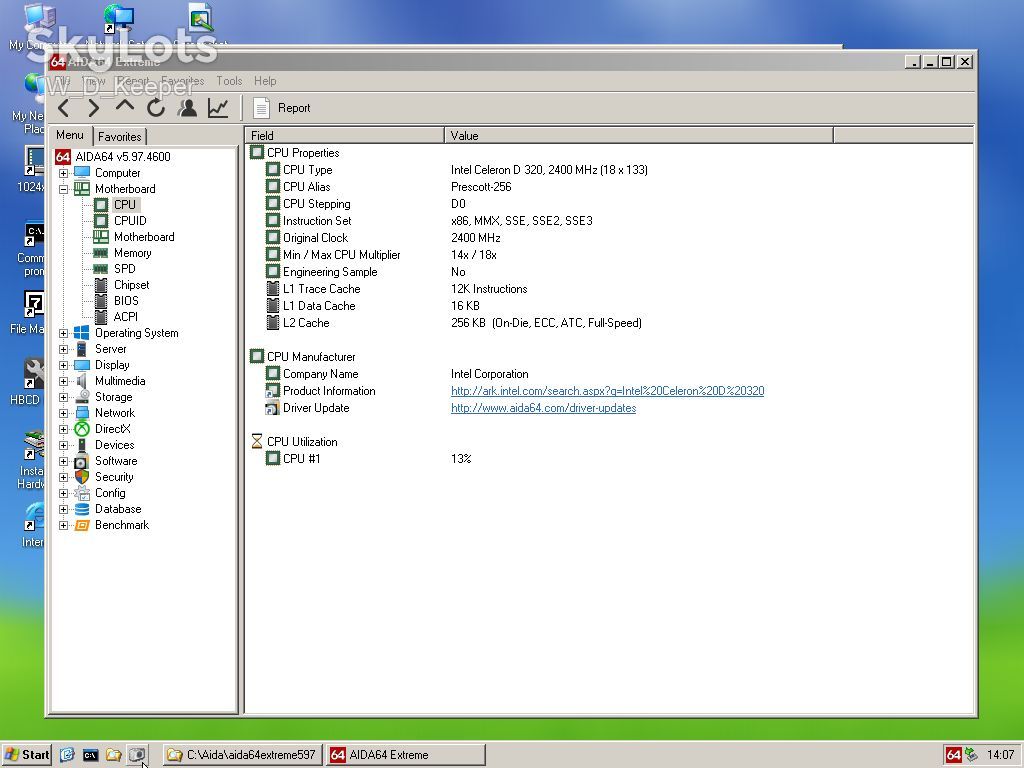Expand the Computer tree node

(63, 173)
